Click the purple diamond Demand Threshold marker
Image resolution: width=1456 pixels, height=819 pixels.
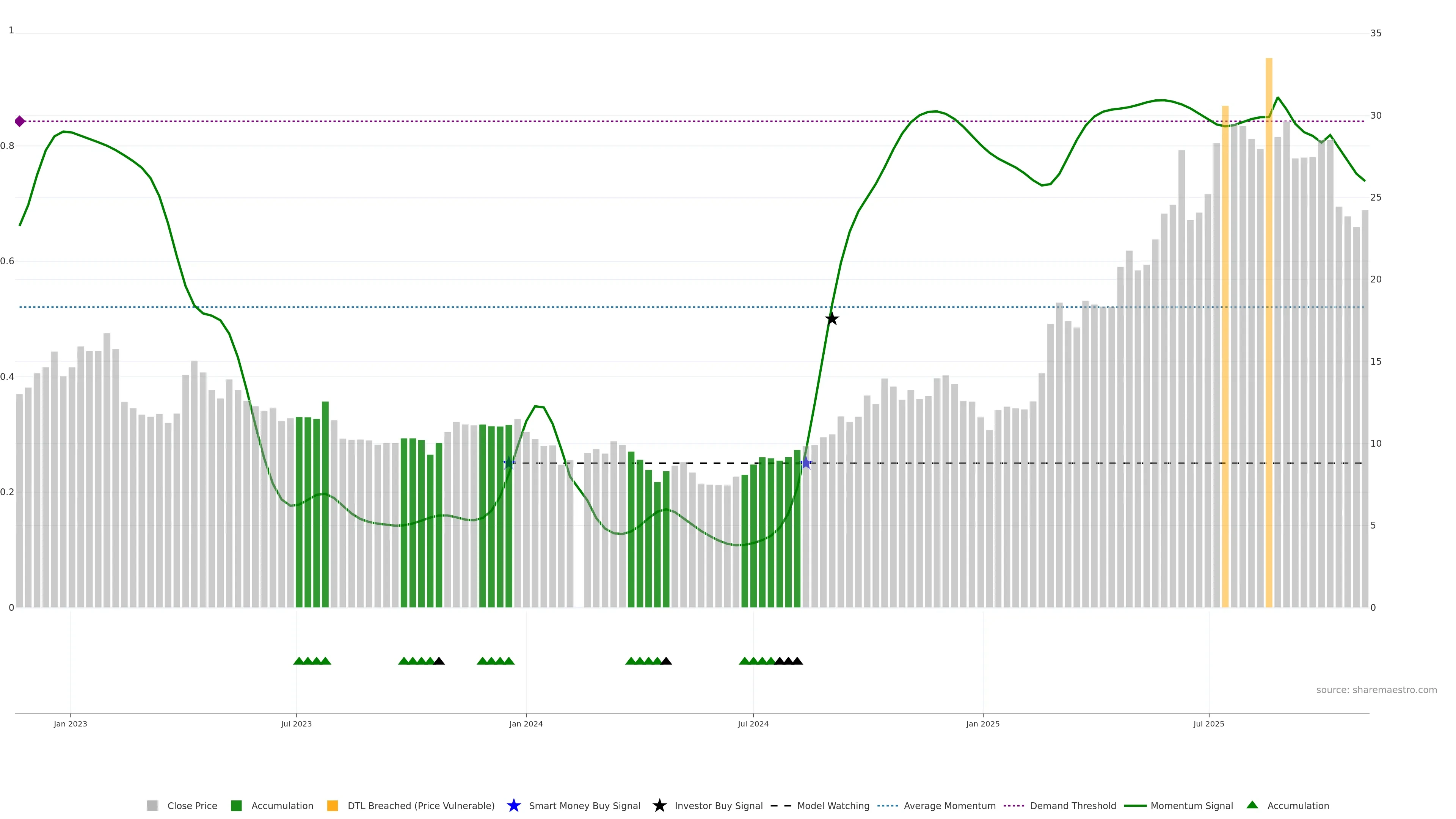20,121
